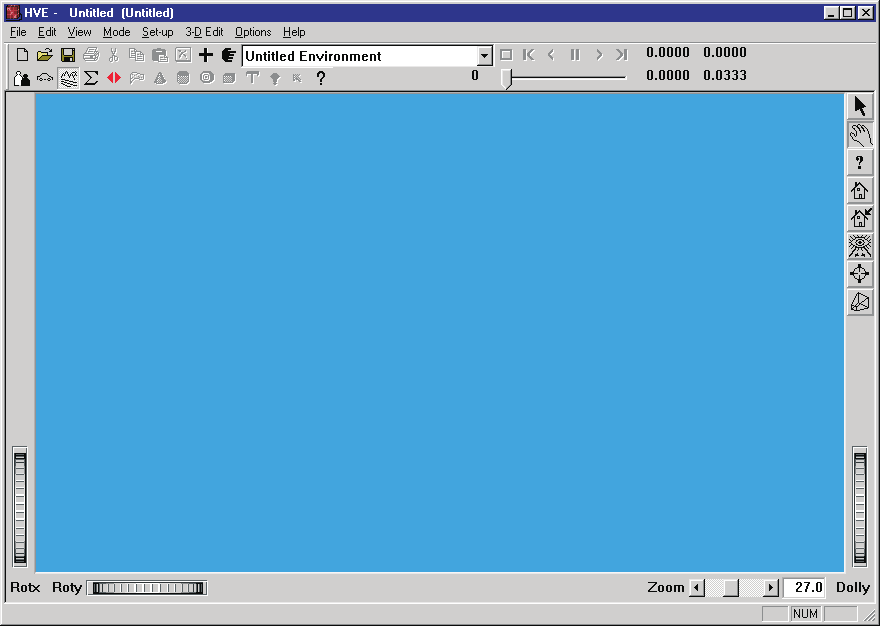Toggle the Environment editor terrain button
The height and width of the screenshot is (626, 880).
(68, 78)
